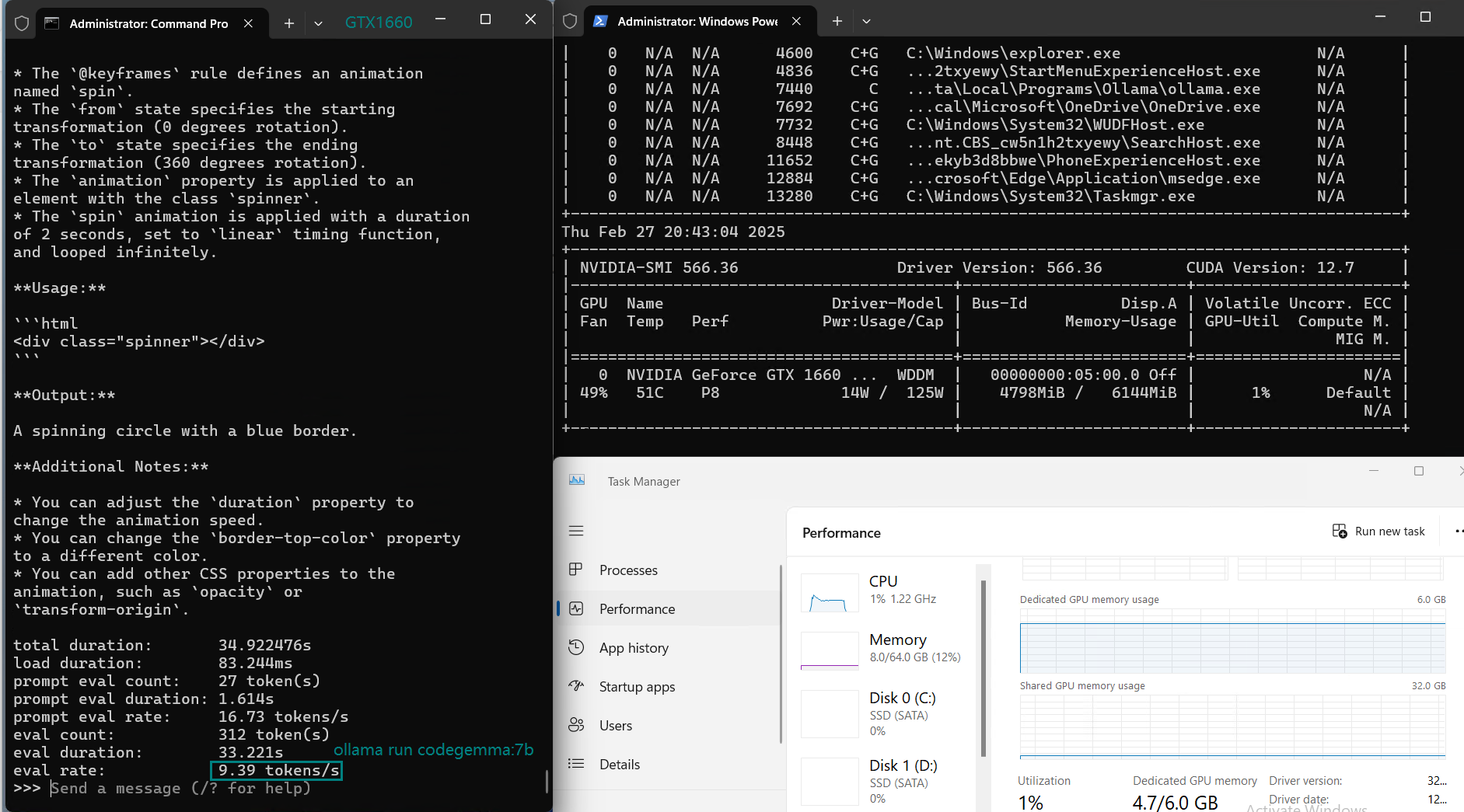
Task: Click the Users icon in sidebar
Action: point(576,725)
